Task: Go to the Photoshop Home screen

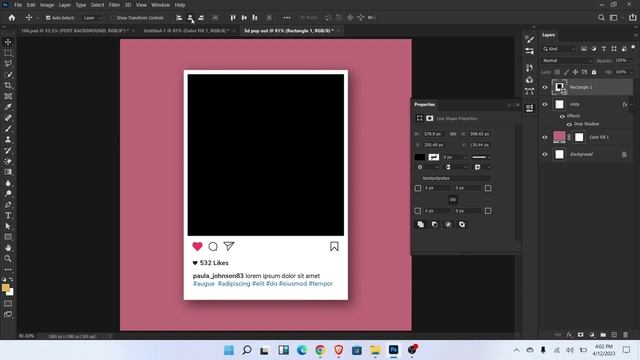Action: (x=12, y=18)
